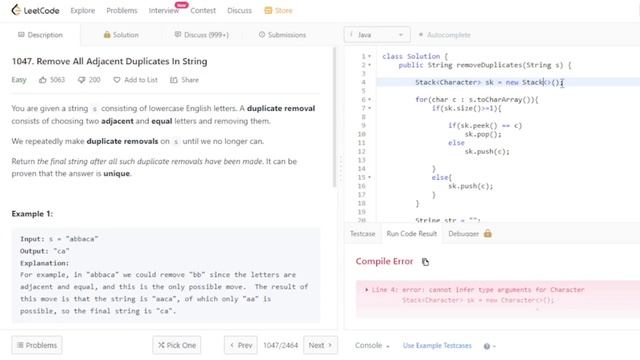Click the Compile Error heading
The height and width of the screenshot is (360, 640).
(384, 261)
